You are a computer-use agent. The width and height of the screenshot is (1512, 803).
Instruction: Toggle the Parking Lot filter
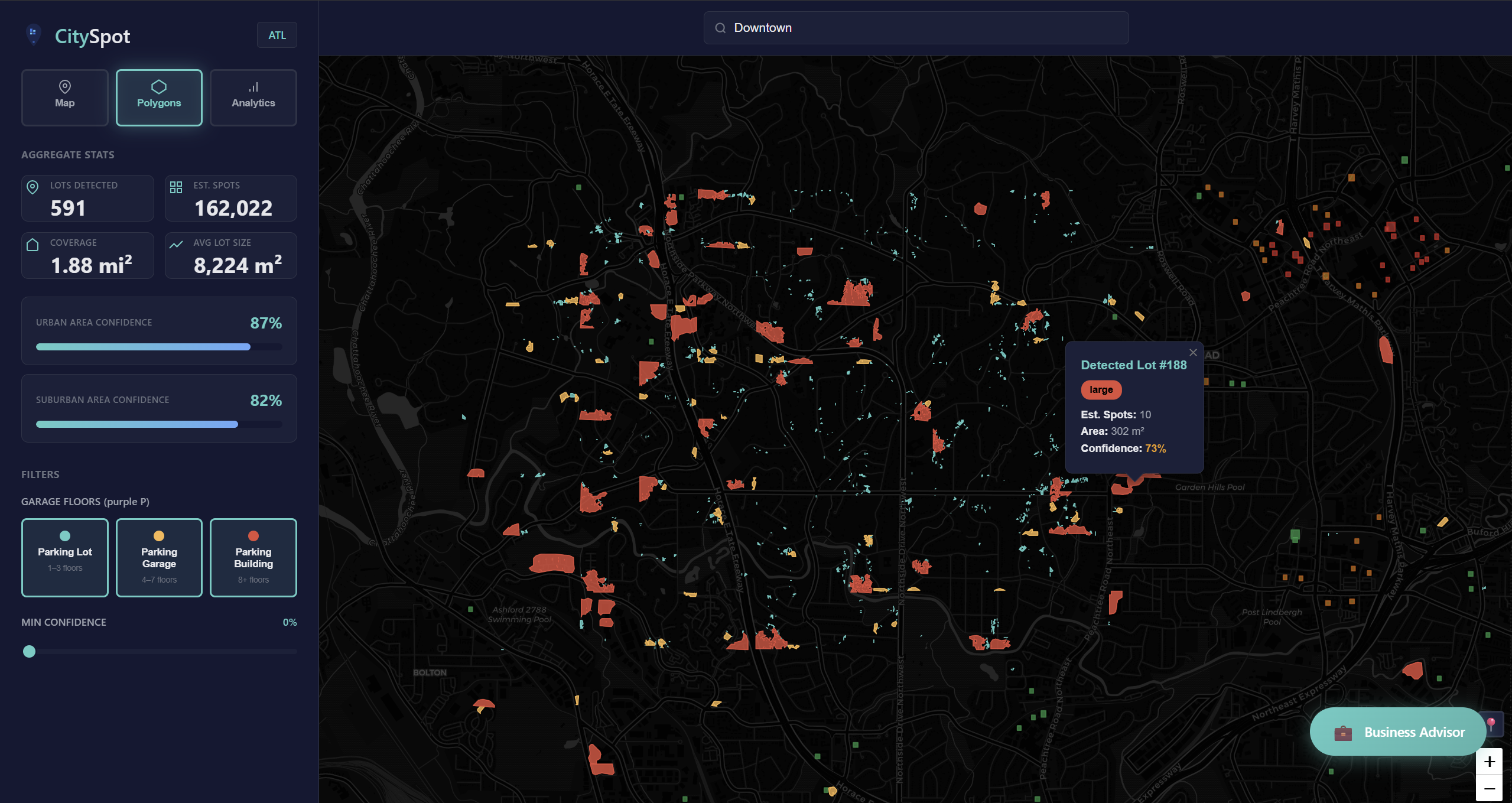(65, 557)
